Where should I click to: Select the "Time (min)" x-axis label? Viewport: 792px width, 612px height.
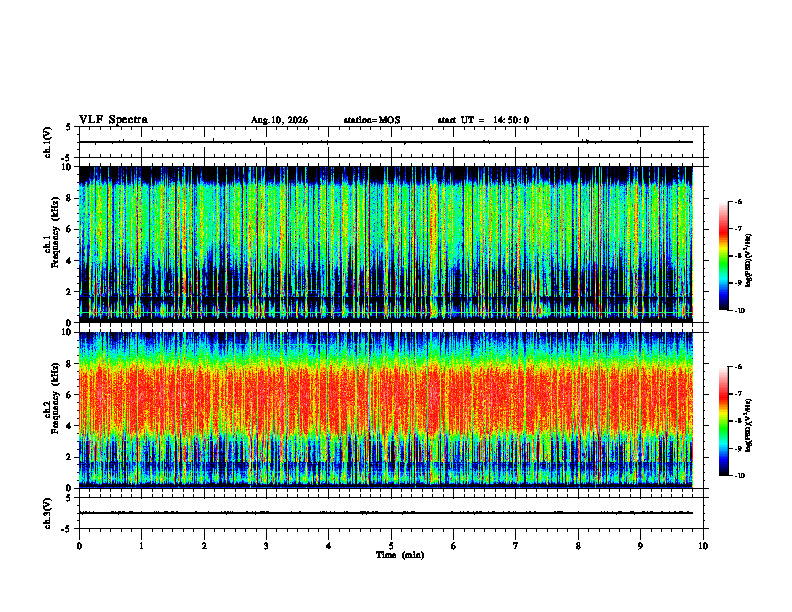[x=400, y=555]
